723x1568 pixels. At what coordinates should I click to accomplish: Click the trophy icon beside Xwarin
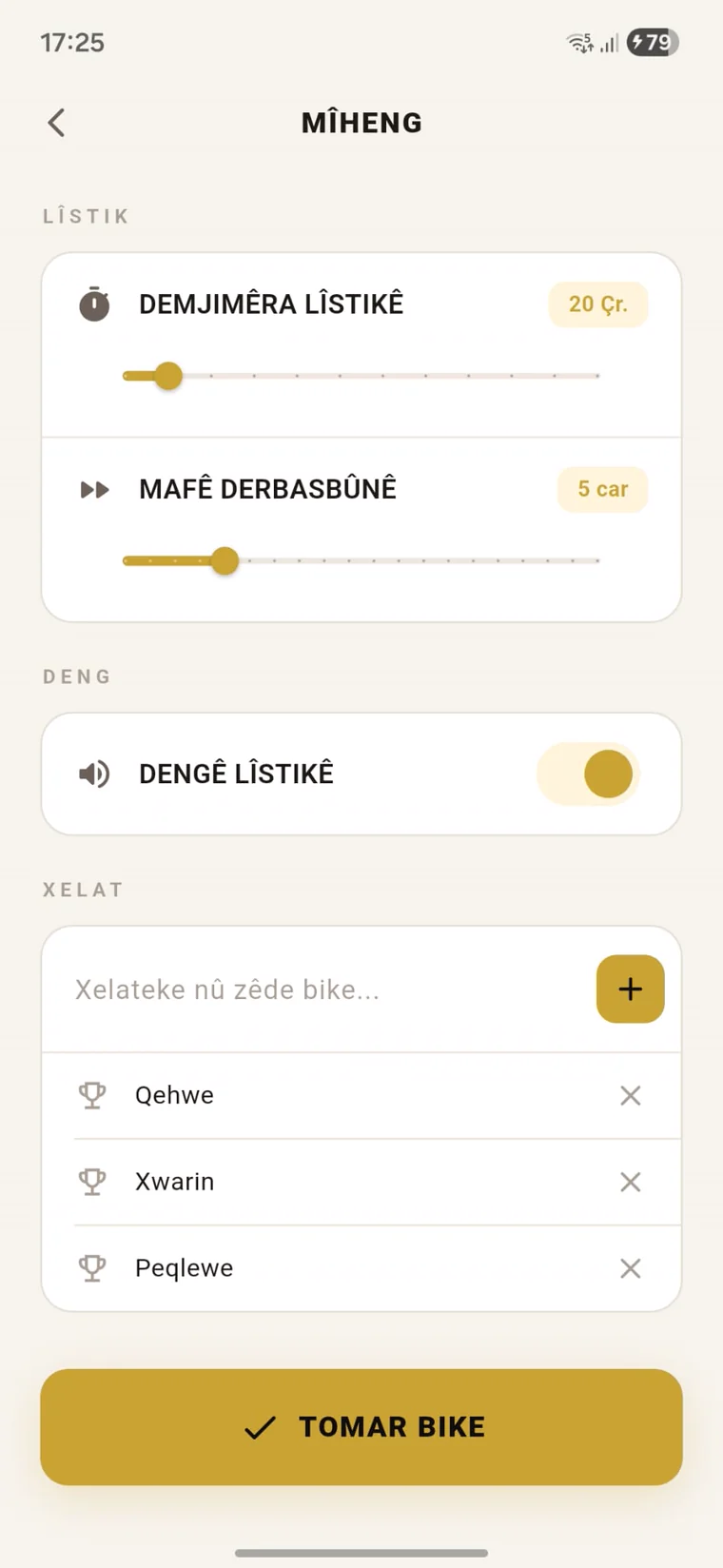point(92,1182)
